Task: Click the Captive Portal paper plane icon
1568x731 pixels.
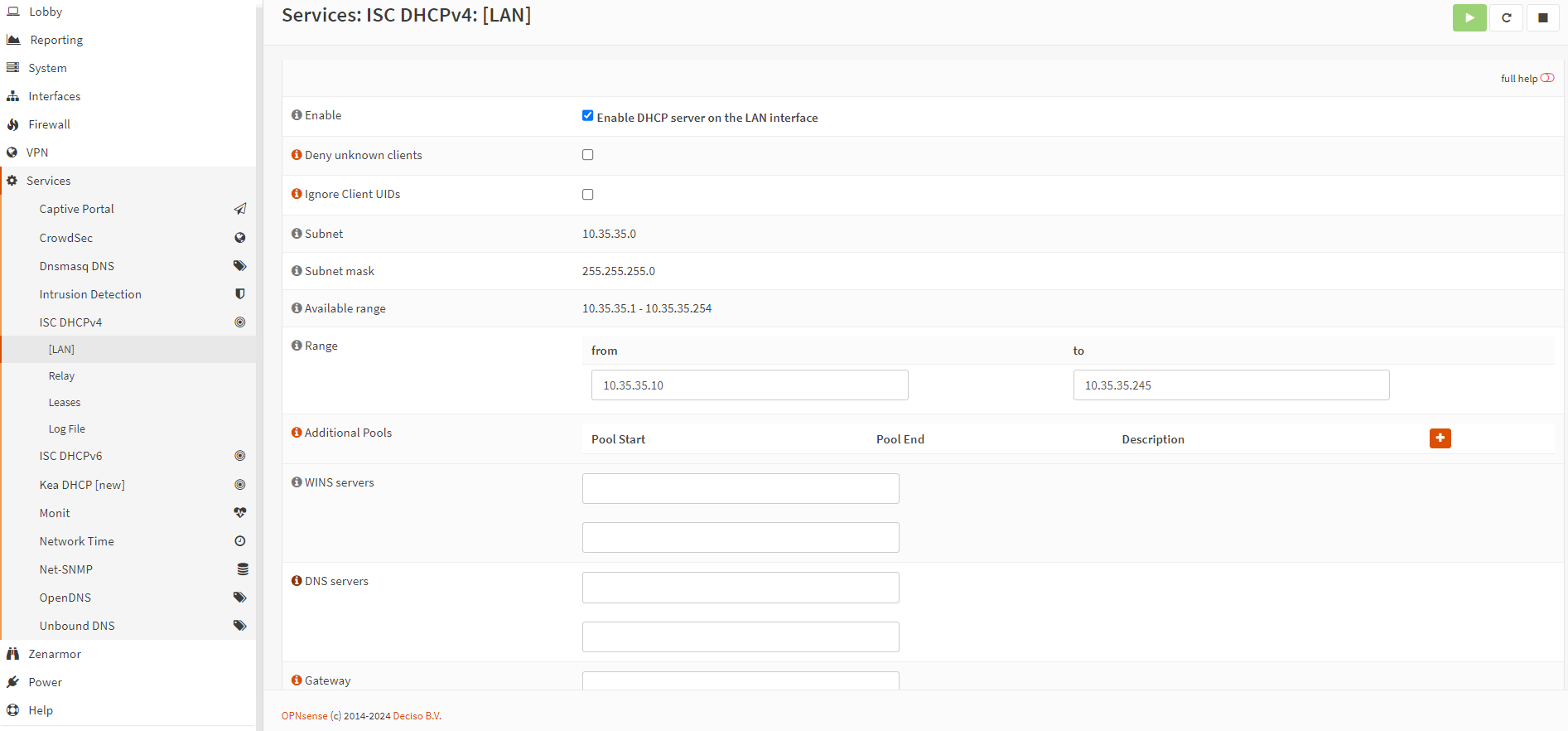Action: coord(239,209)
